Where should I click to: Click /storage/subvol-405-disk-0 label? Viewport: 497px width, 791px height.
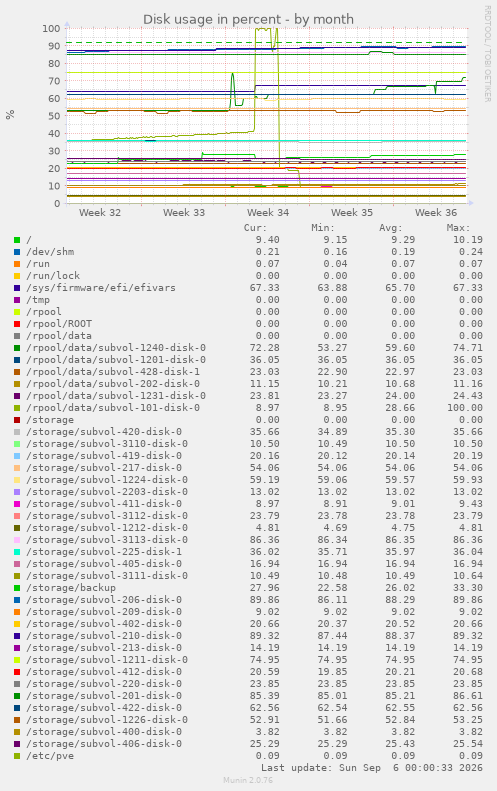104,564
